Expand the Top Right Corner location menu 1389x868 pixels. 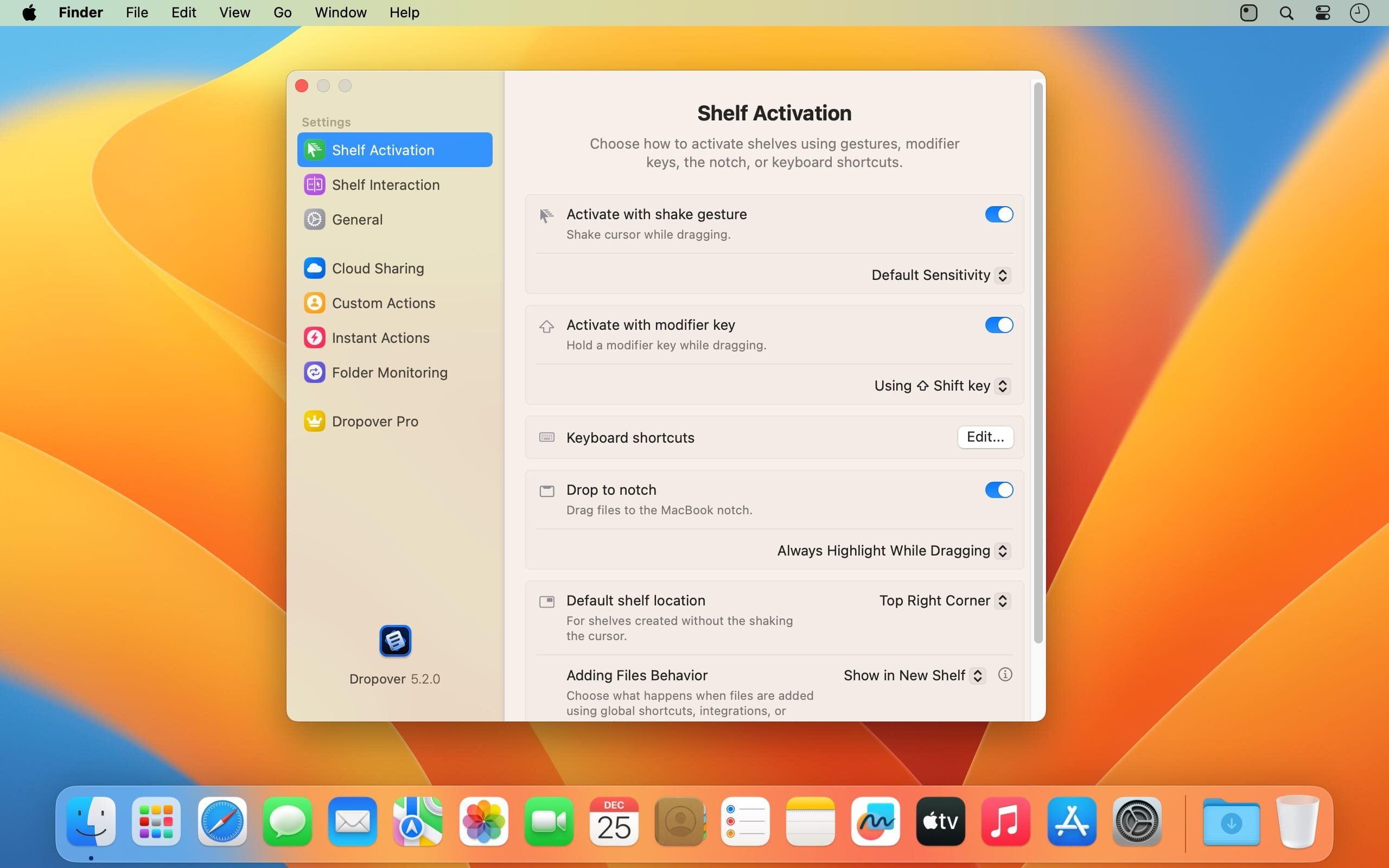click(x=944, y=601)
